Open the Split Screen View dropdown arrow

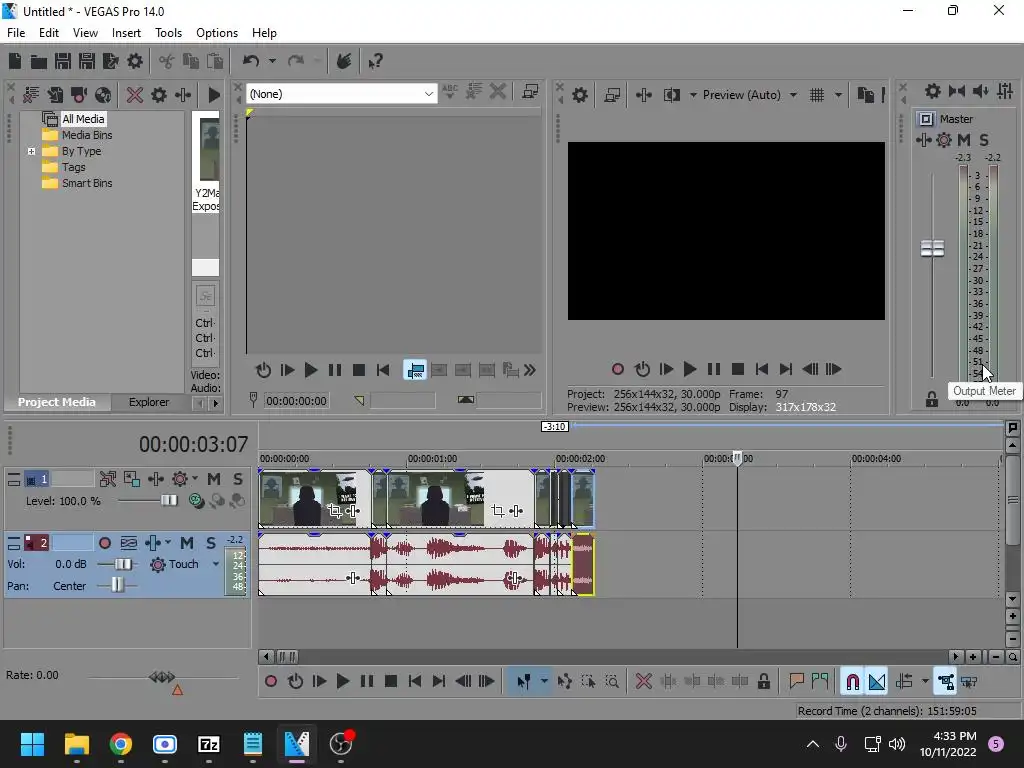coord(693,95)
